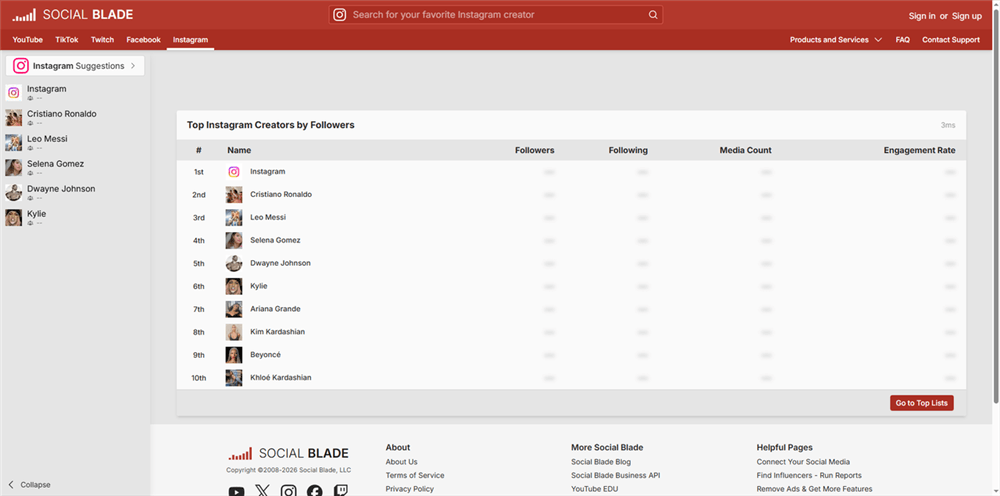Click the magnifier search icon
Viewport: 1000px width, 496px height.
(x=652, y=15)
